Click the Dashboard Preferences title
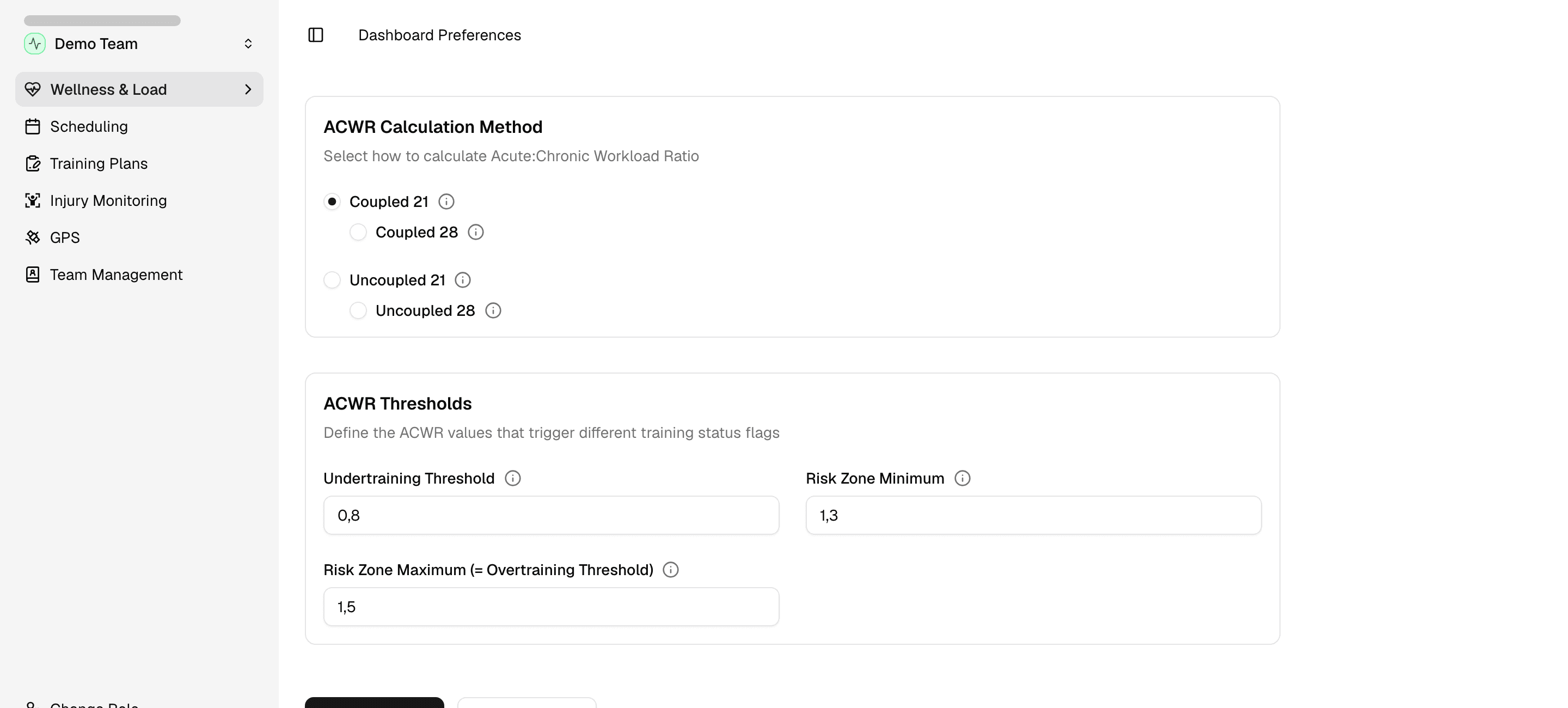 [439, 35]
